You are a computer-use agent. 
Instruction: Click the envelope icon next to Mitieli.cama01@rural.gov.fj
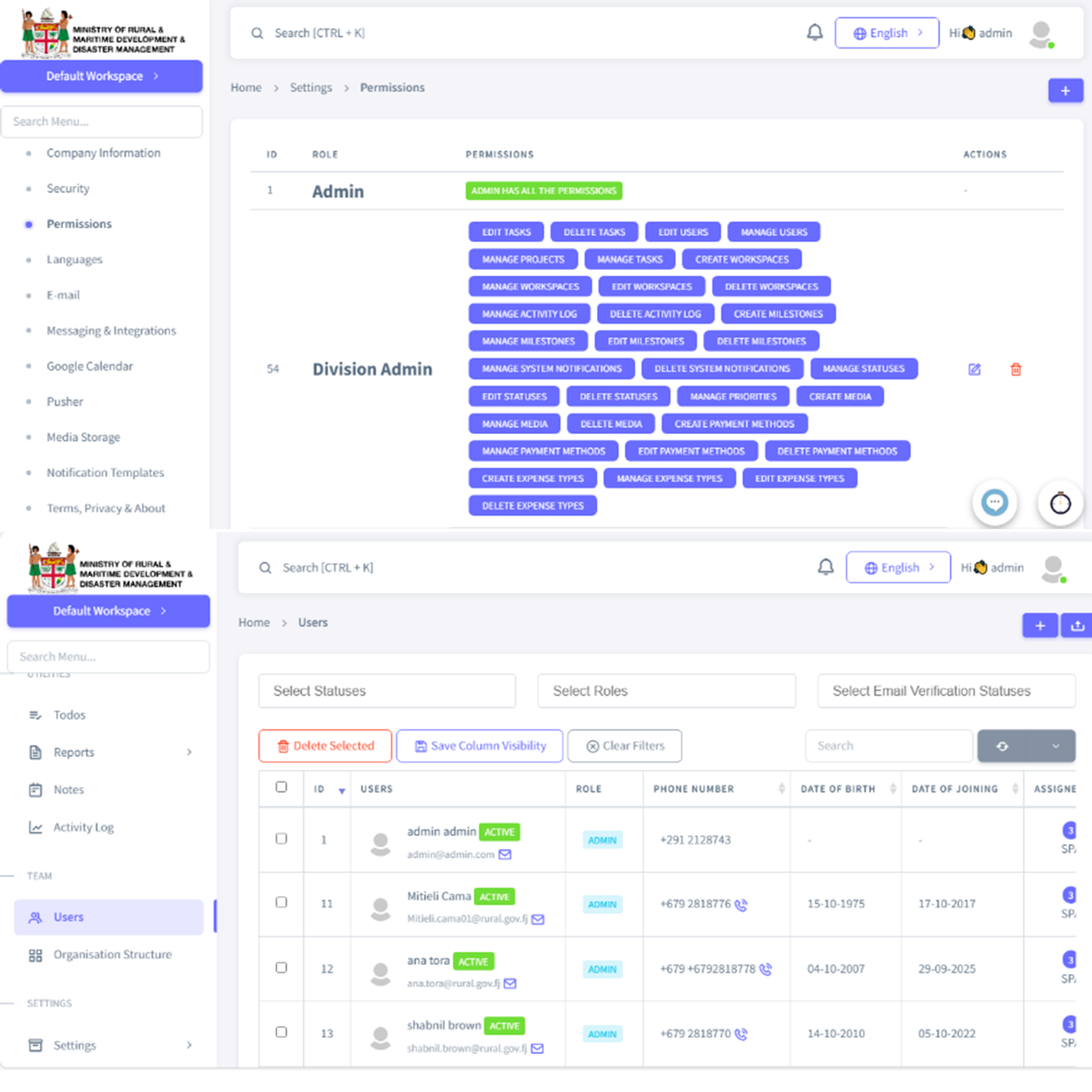pos(538,919)
